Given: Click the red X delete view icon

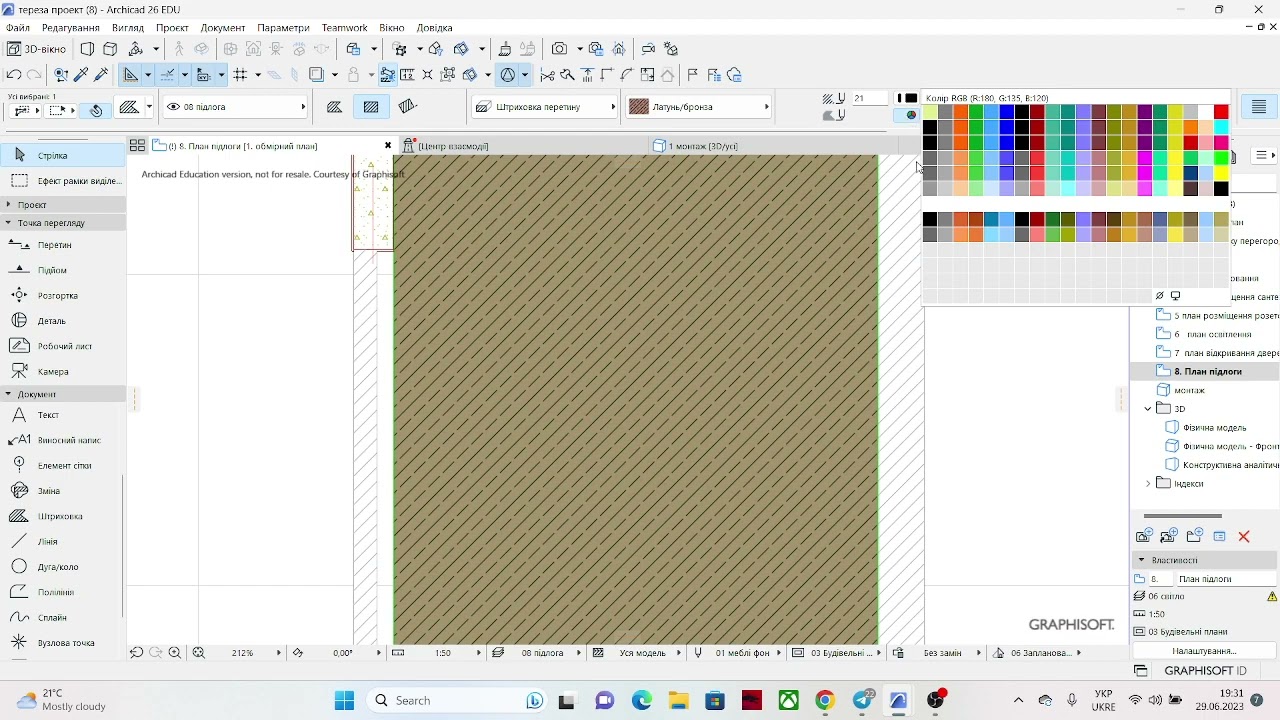Looking at the screenshot, I should point(1244,537).
